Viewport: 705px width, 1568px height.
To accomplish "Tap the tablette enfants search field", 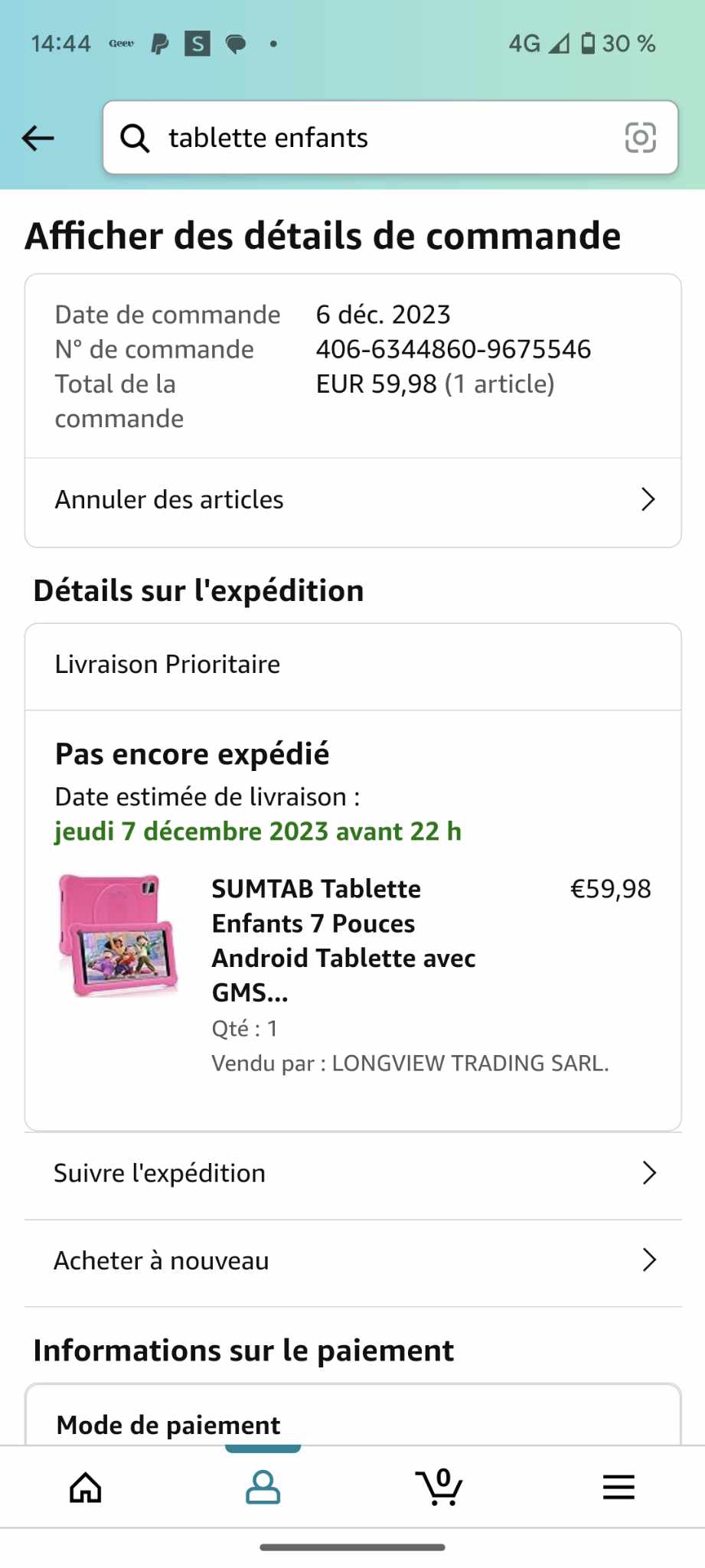I will [390, 138].
